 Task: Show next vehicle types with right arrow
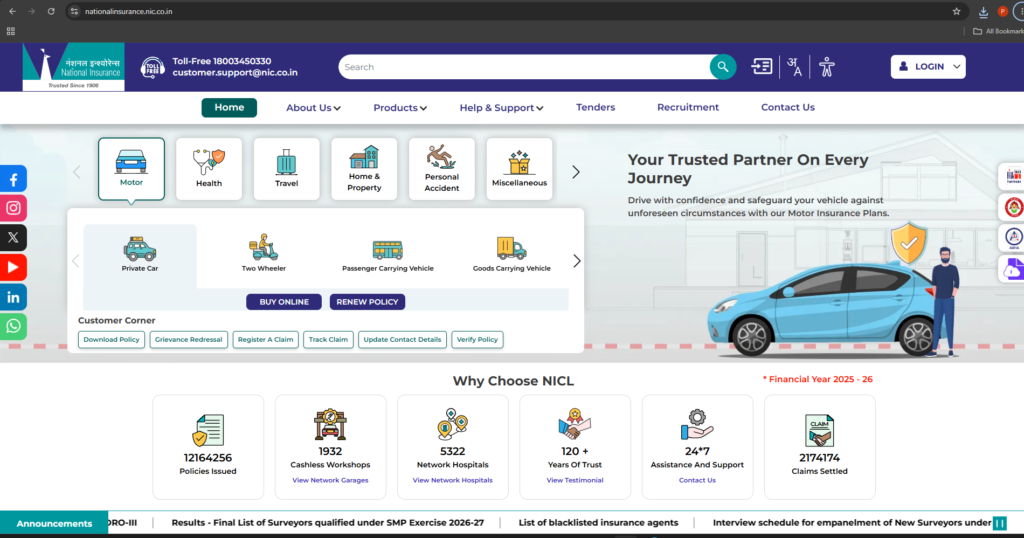click(577, 261)
